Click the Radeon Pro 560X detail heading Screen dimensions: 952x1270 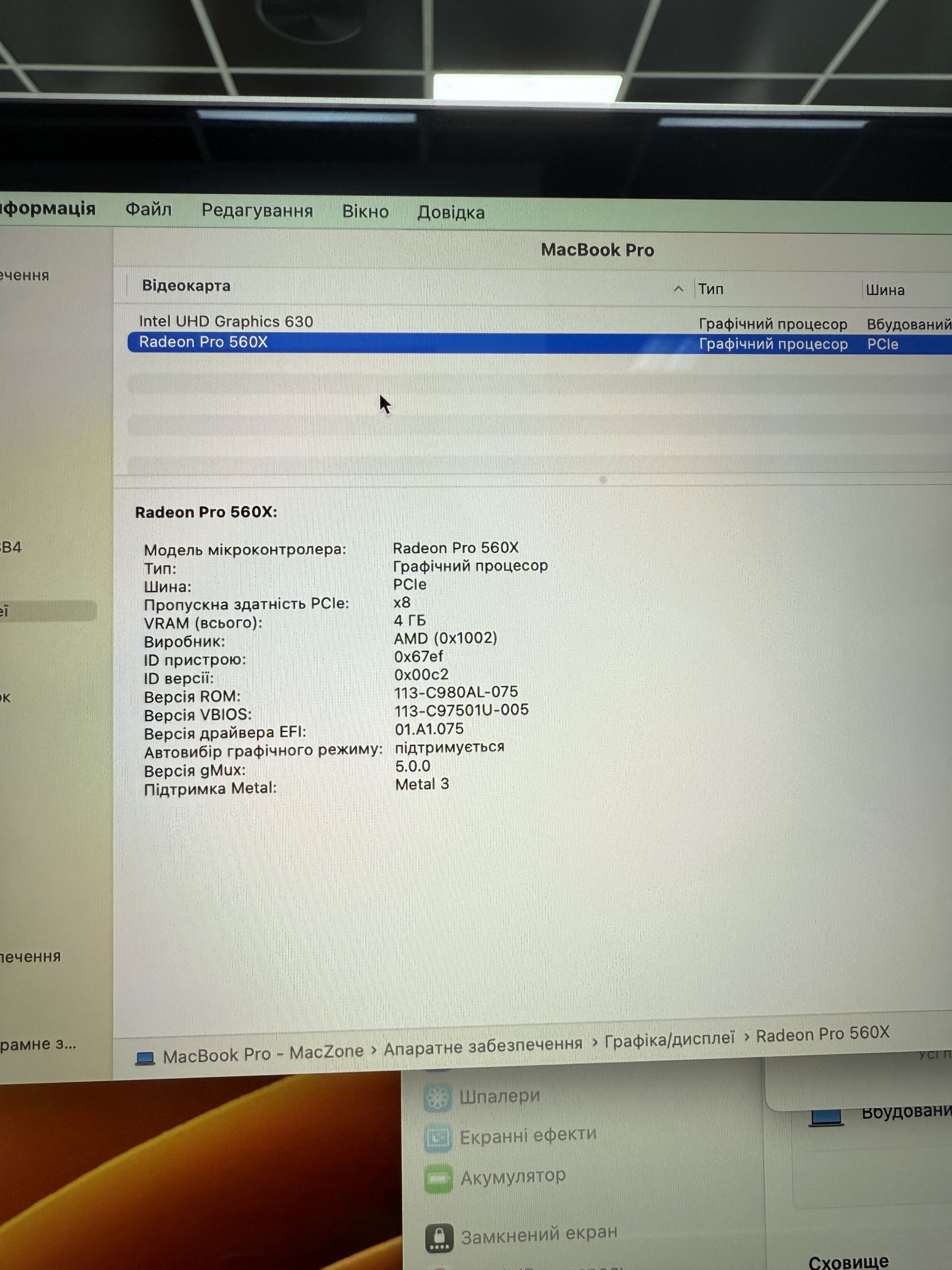tap(206, 512)
